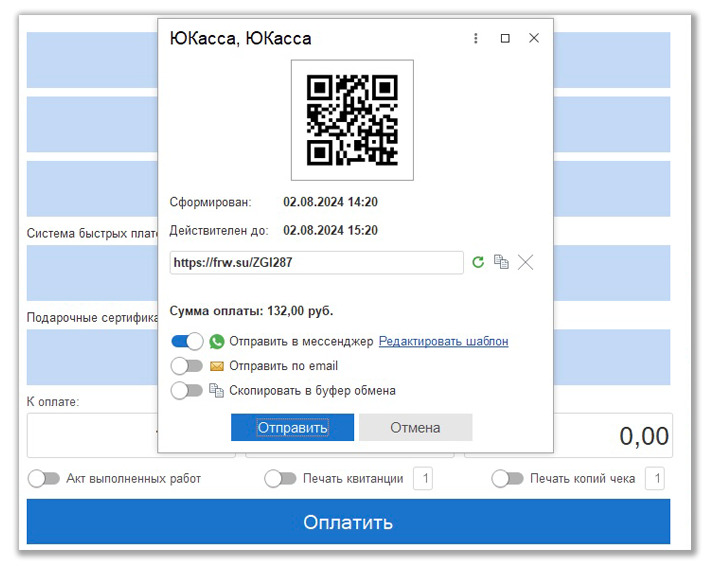Open the three-dot menu in the ЮKassa dialog
Screen dimensions: 716x565
476,38
